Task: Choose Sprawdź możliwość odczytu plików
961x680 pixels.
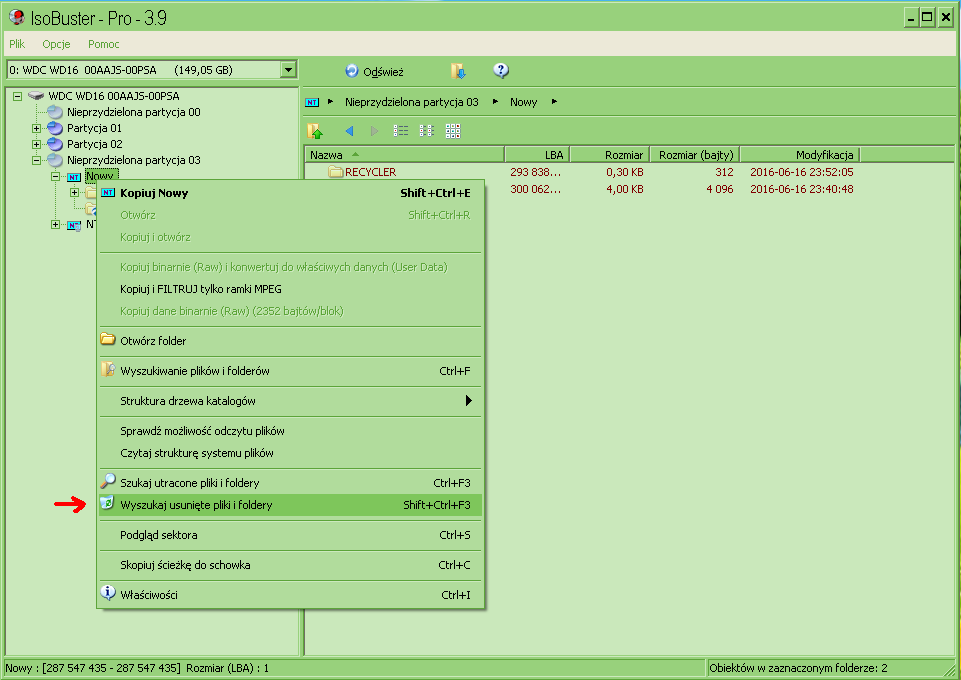Action: (291, 431)
